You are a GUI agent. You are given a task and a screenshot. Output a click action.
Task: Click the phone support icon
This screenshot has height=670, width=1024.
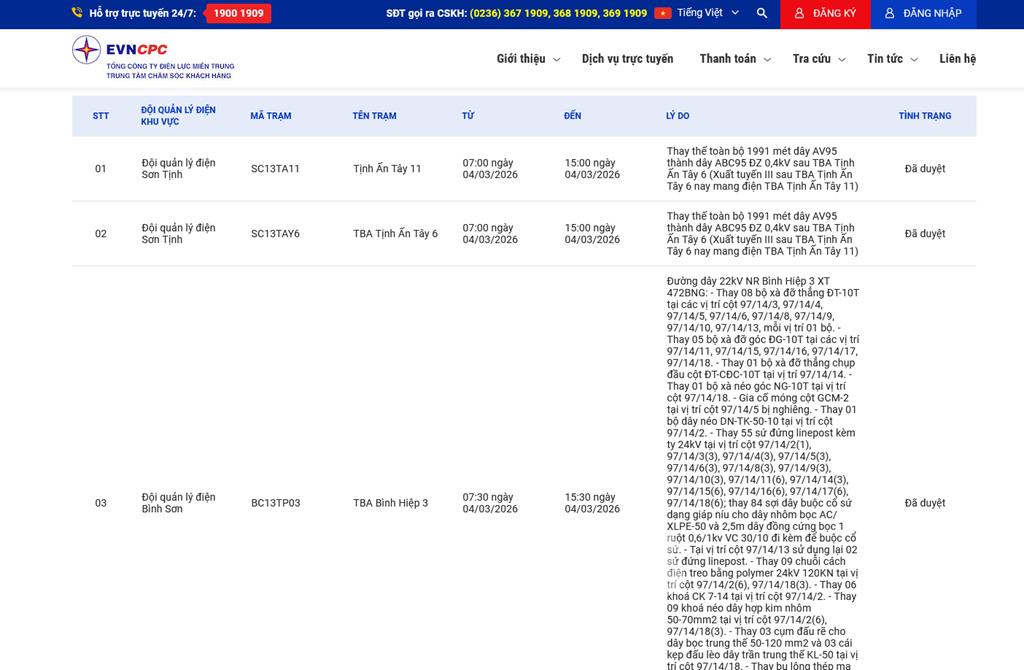(77, 13)
